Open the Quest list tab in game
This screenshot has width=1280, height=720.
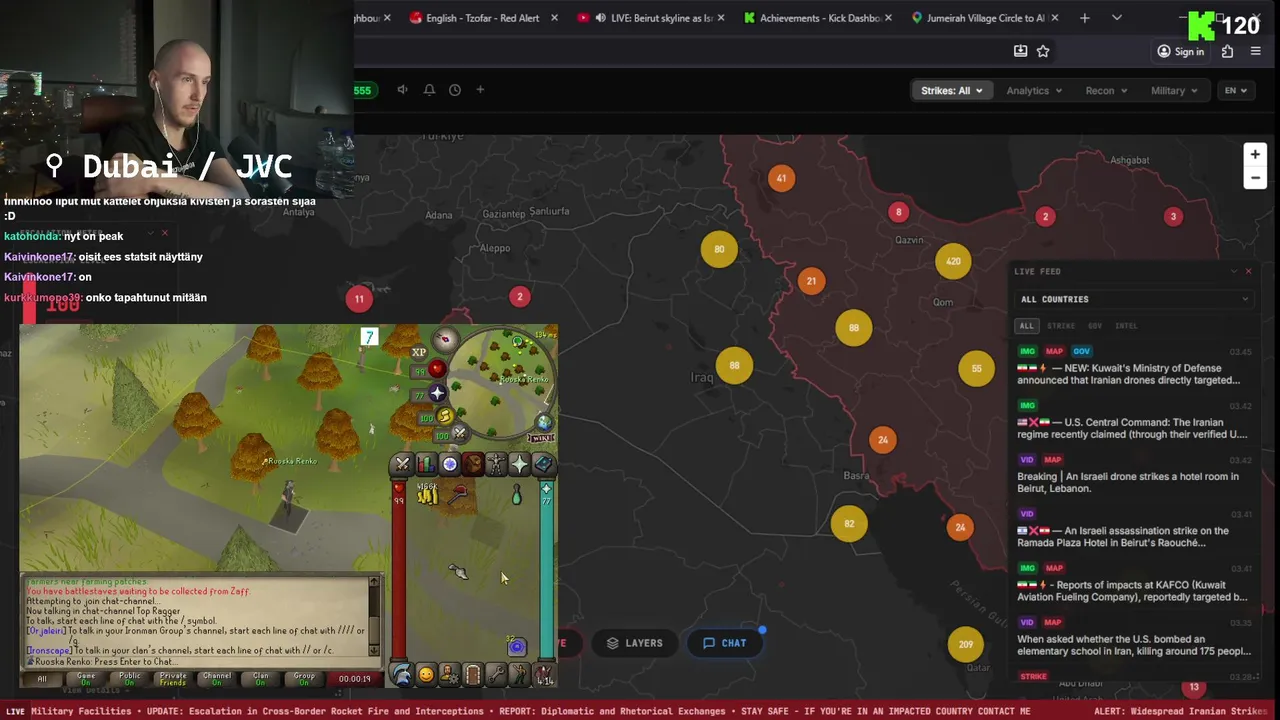[x=450, y=464]
